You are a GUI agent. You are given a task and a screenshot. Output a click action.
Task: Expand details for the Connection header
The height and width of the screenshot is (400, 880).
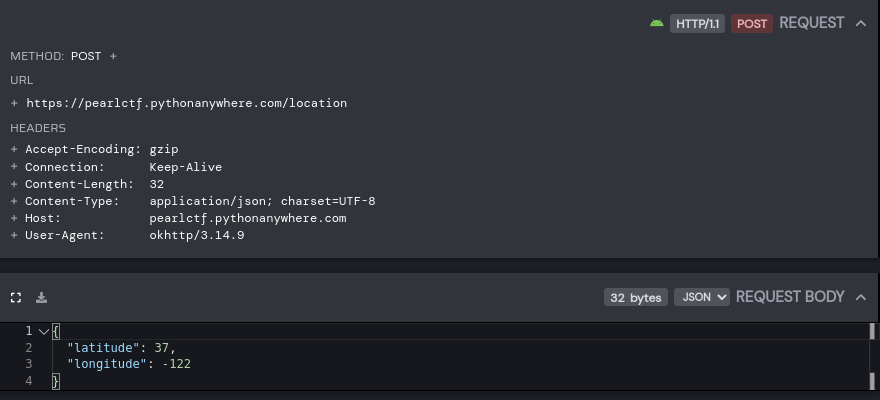(x=15, y=167)
